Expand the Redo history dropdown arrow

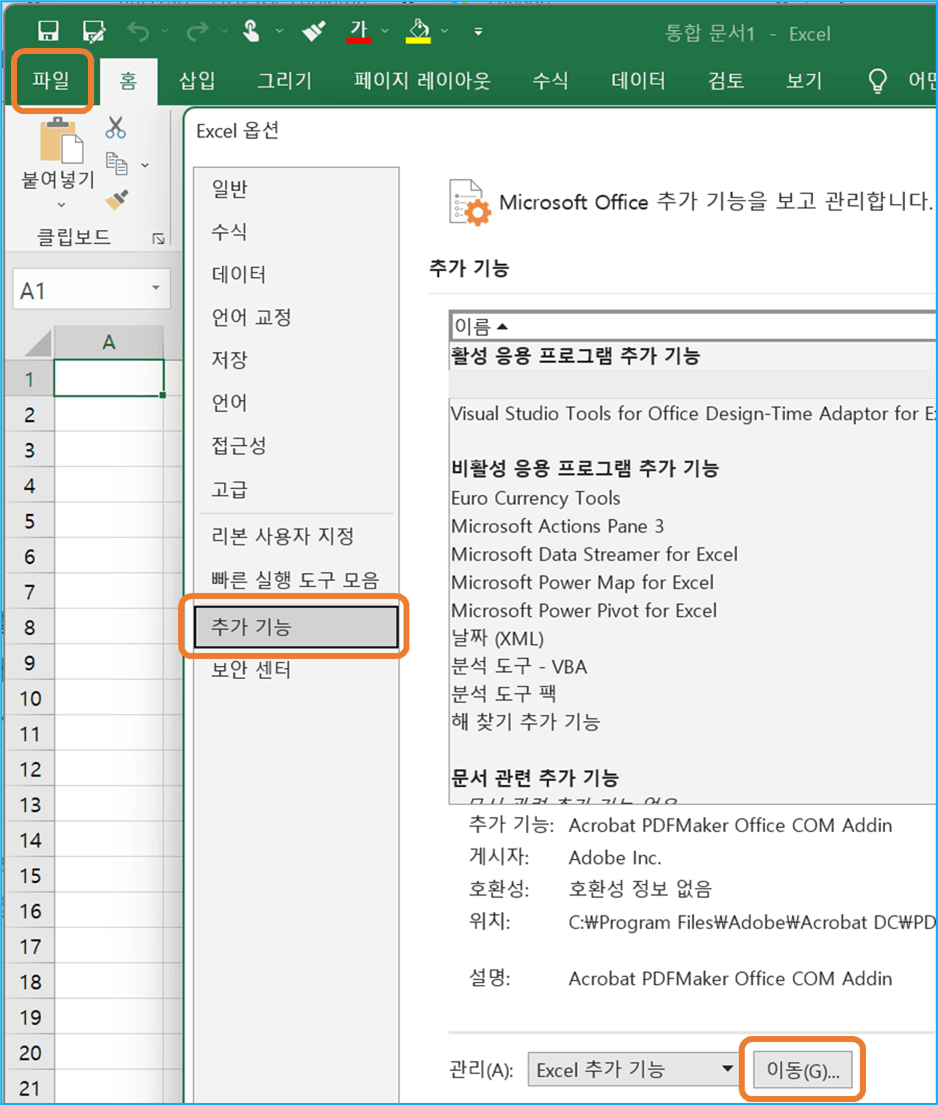click(224, 31)
